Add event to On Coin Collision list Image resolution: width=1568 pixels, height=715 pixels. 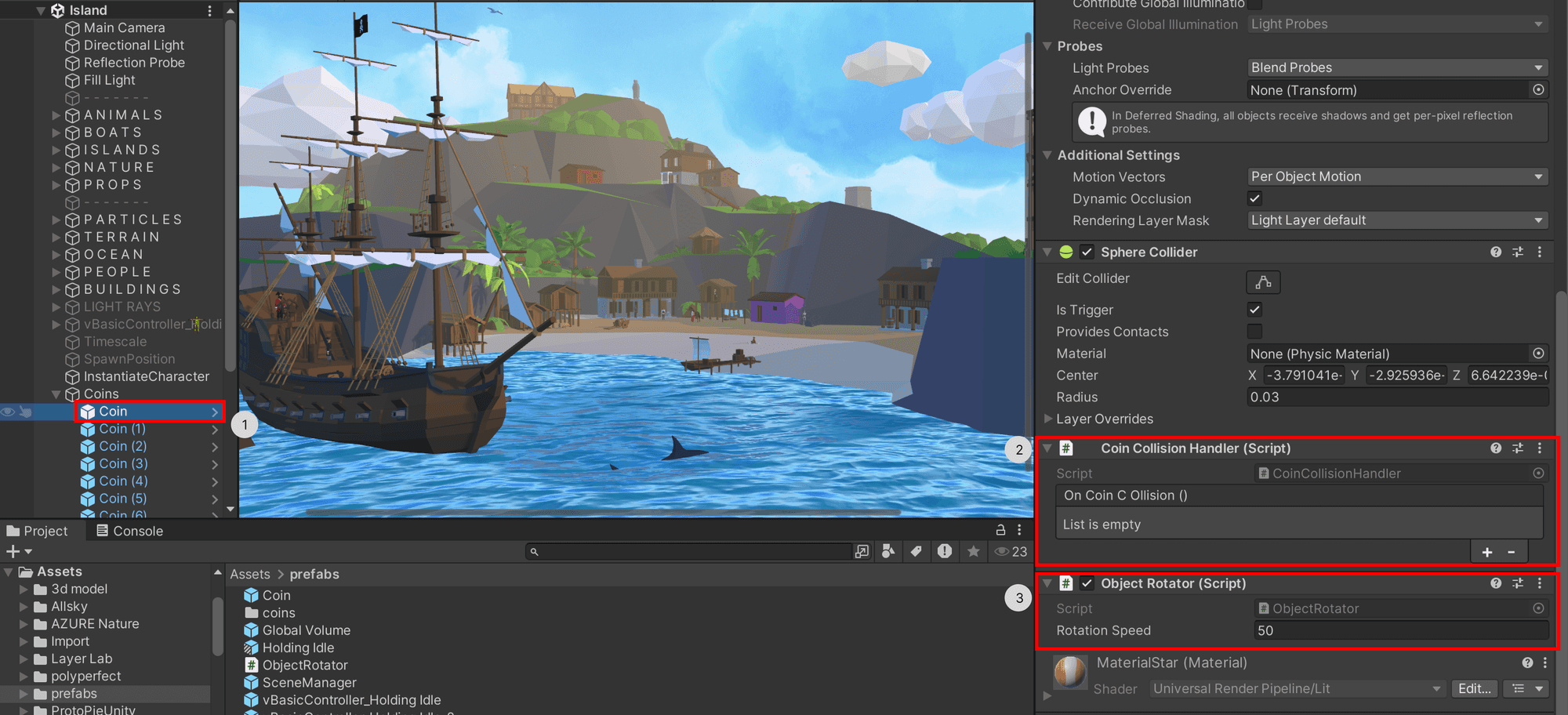(x=1487, y=552)
